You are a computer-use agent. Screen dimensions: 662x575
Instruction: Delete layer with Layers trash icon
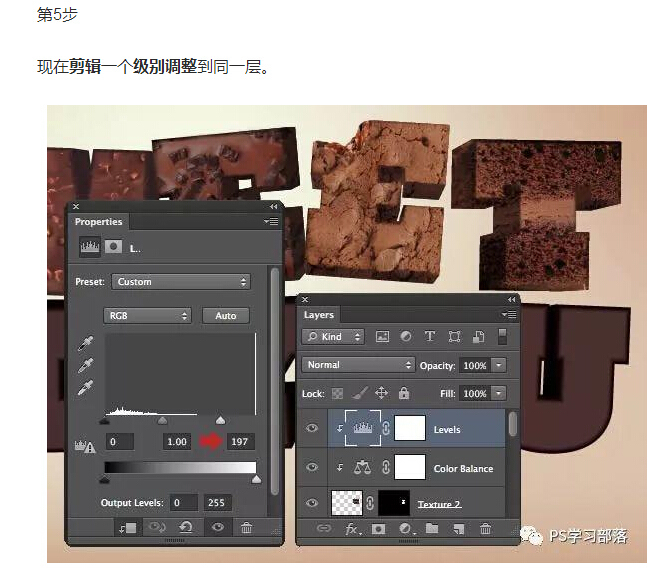pos(486,529)
